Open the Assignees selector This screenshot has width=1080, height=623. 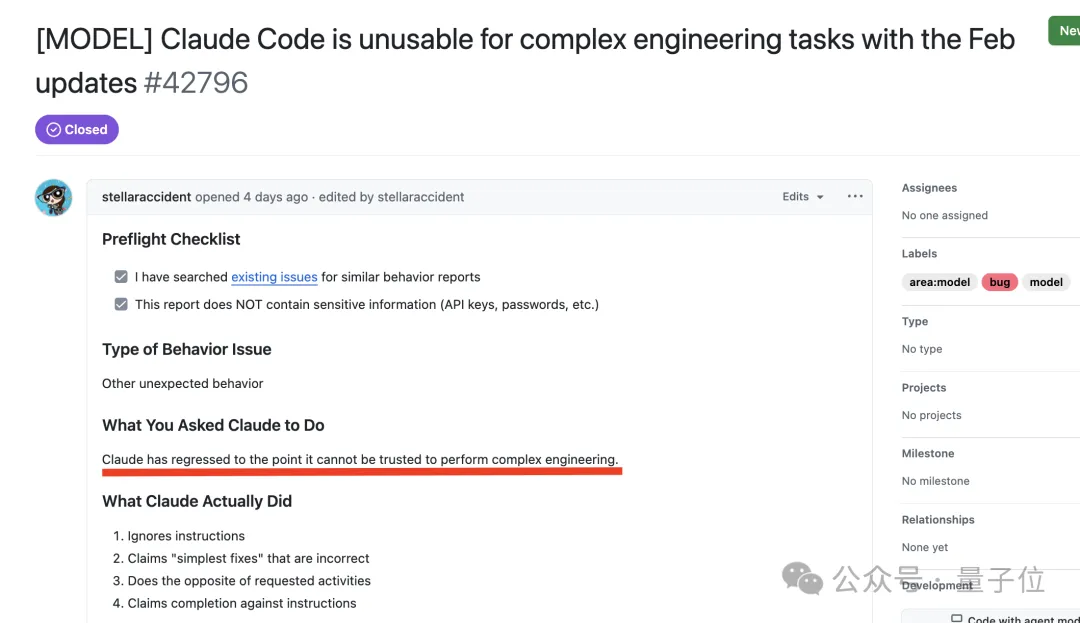(929, 187)
